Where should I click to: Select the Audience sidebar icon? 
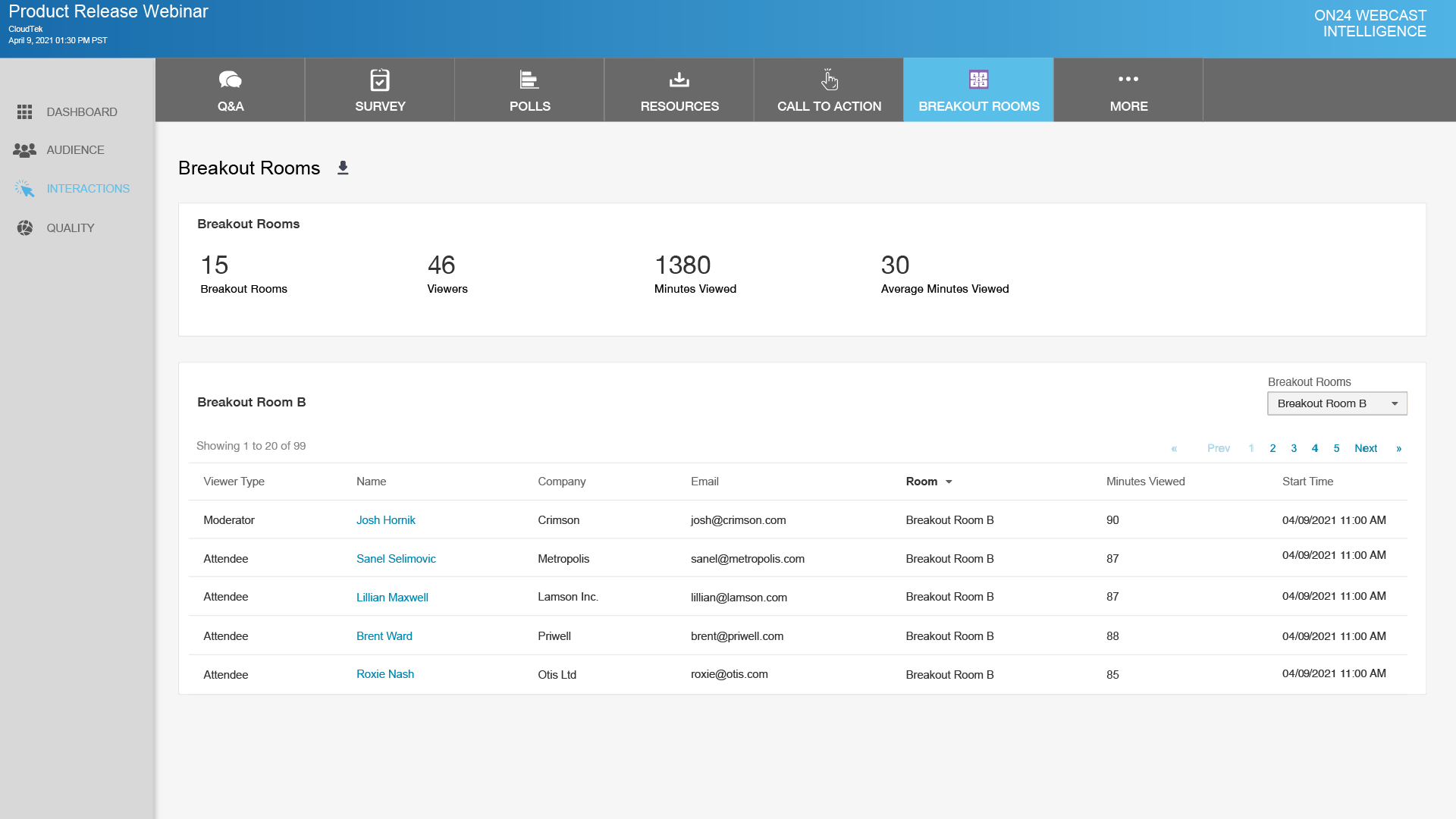click(25, 149)
